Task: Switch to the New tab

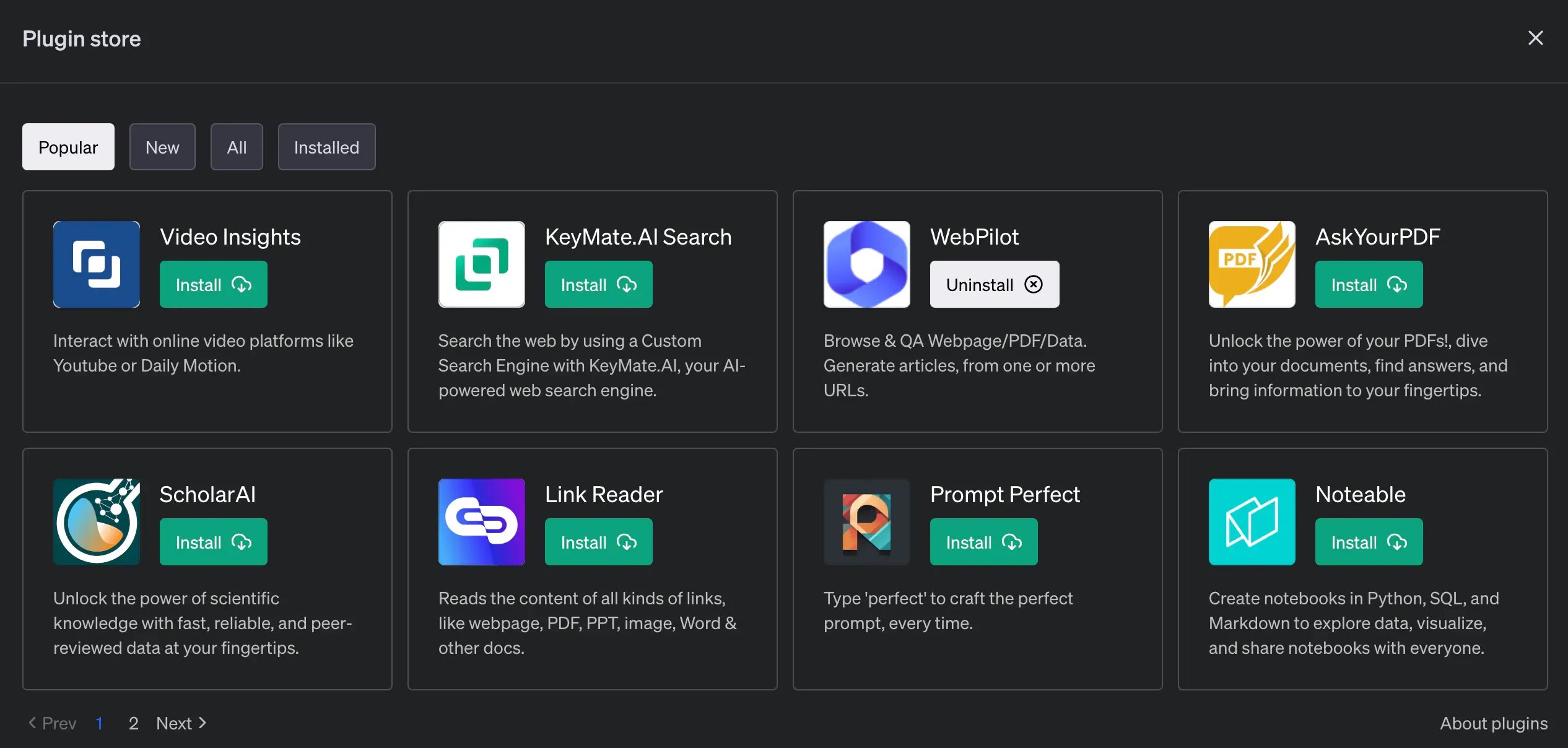Action: click(162, 147)
